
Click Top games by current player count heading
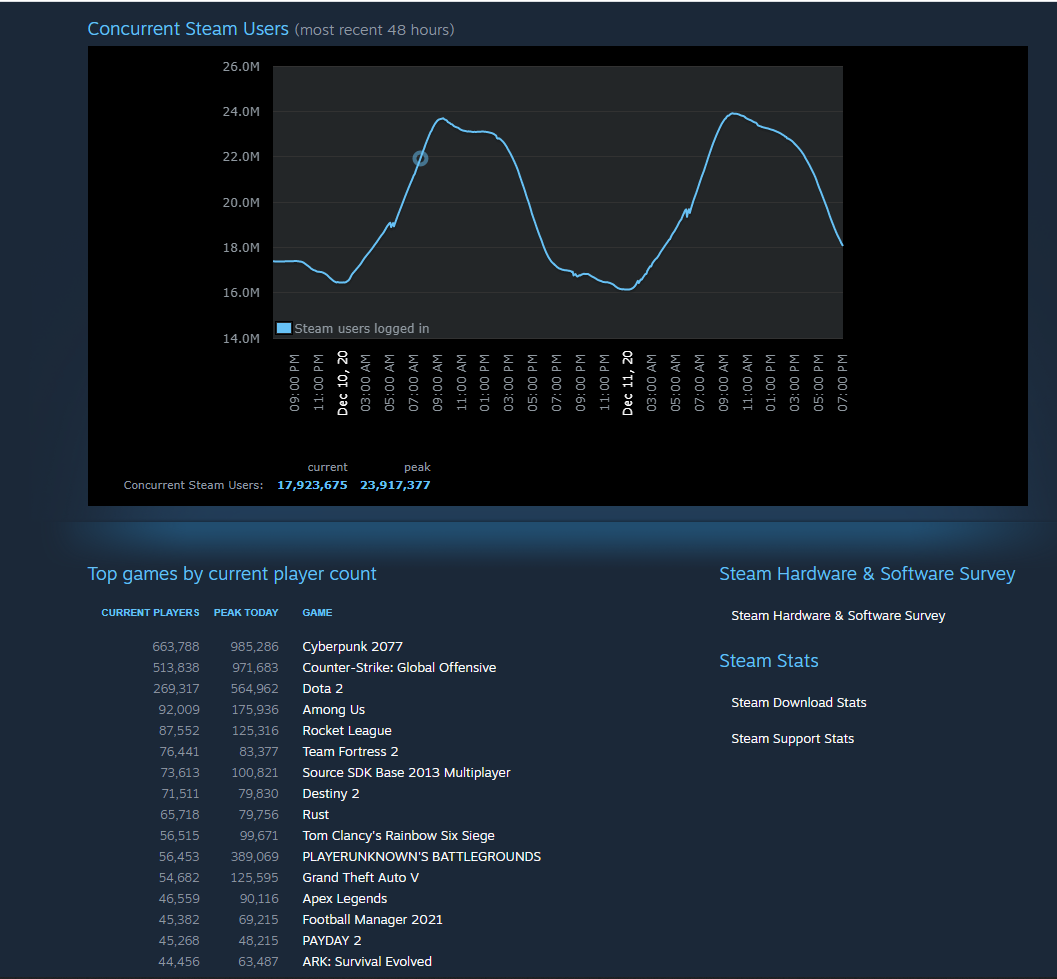[232, 574]
